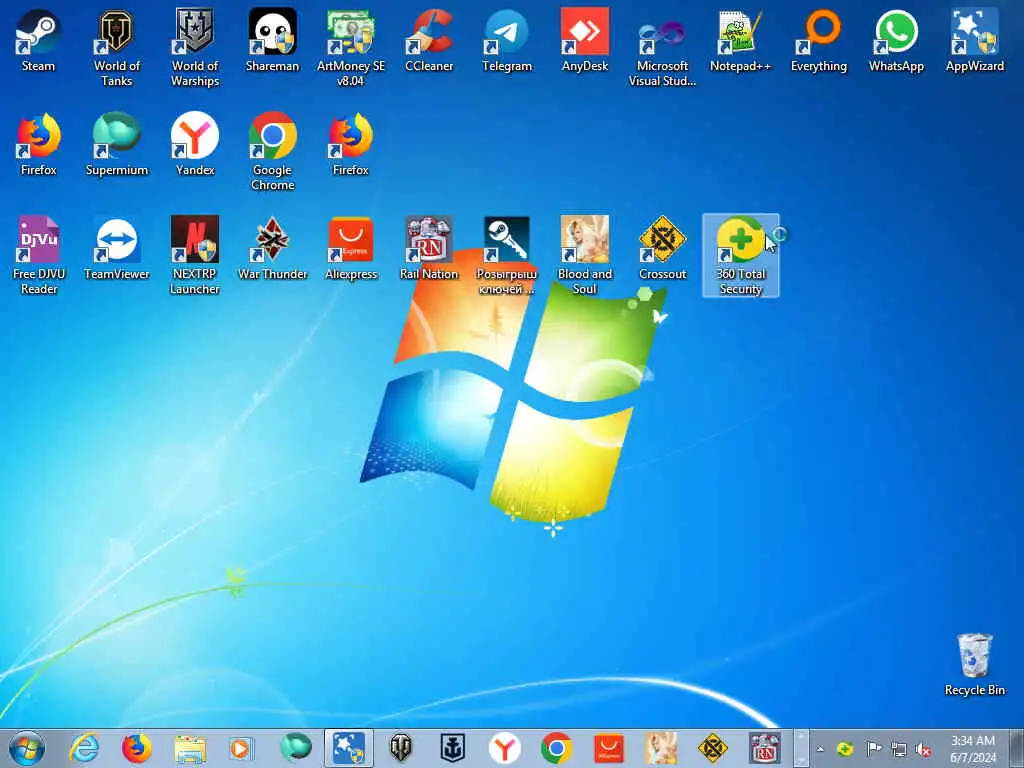Open the AnyDesk desktop shortcut
Screen dimensions: 1024x768
[x=584, y=41]
